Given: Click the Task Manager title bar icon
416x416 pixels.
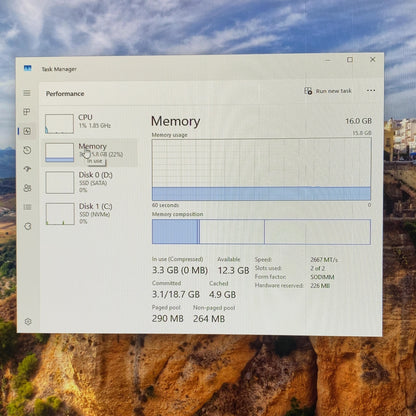Looking at the screenshot, I should pyautogui.click(x=28, y=68).
